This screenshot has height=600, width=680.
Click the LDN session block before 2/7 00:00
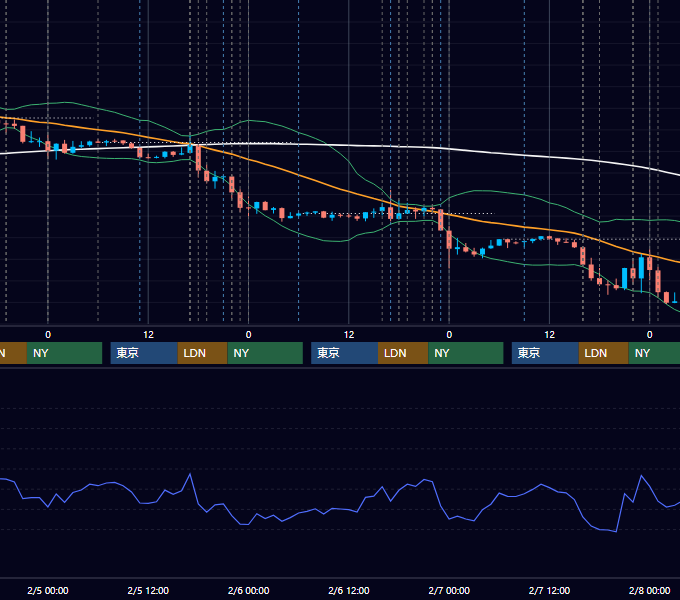coord(403,353)
